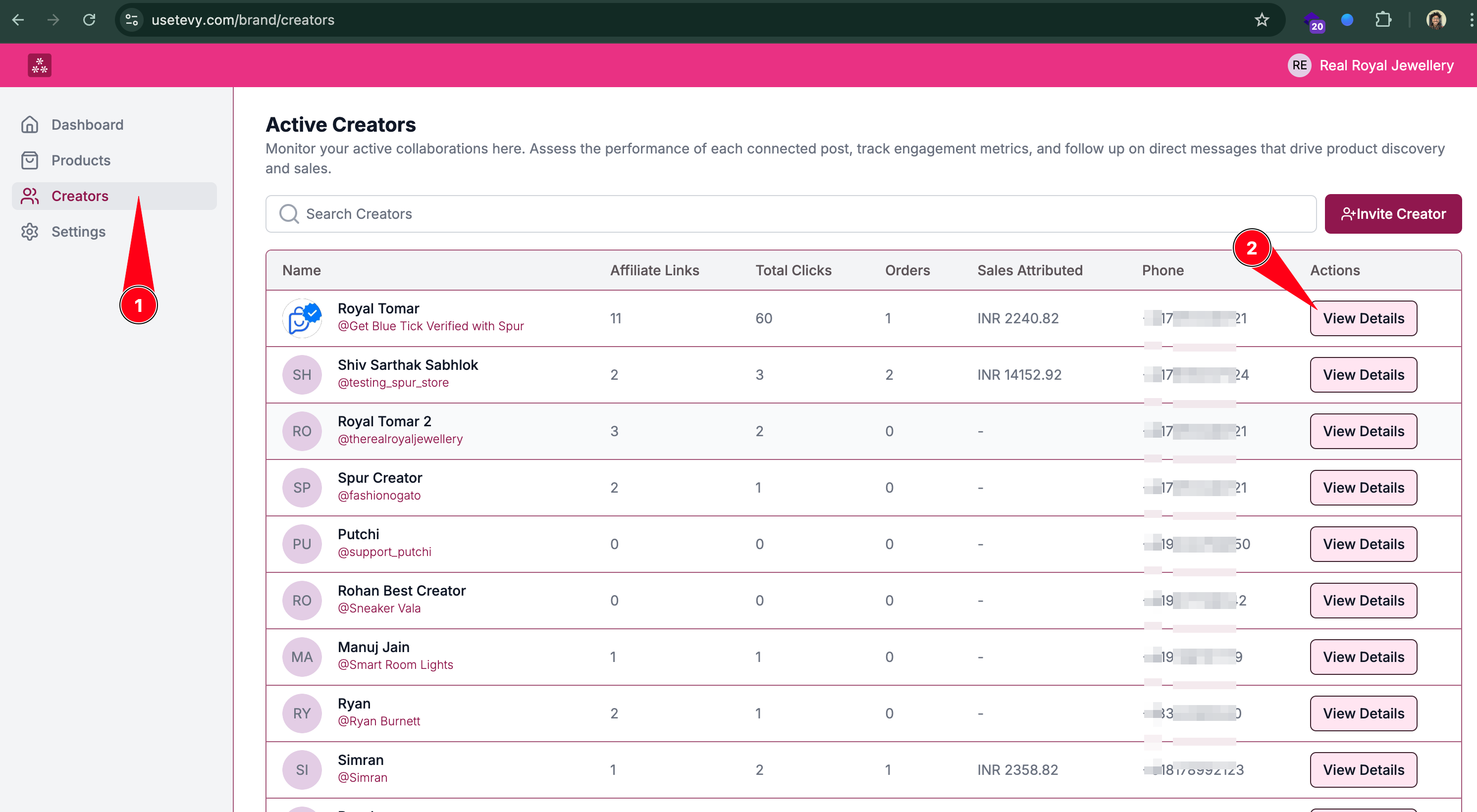Click the Creators people icon
The height and width of the screenshot is (812, 1477).
(30, 196)
